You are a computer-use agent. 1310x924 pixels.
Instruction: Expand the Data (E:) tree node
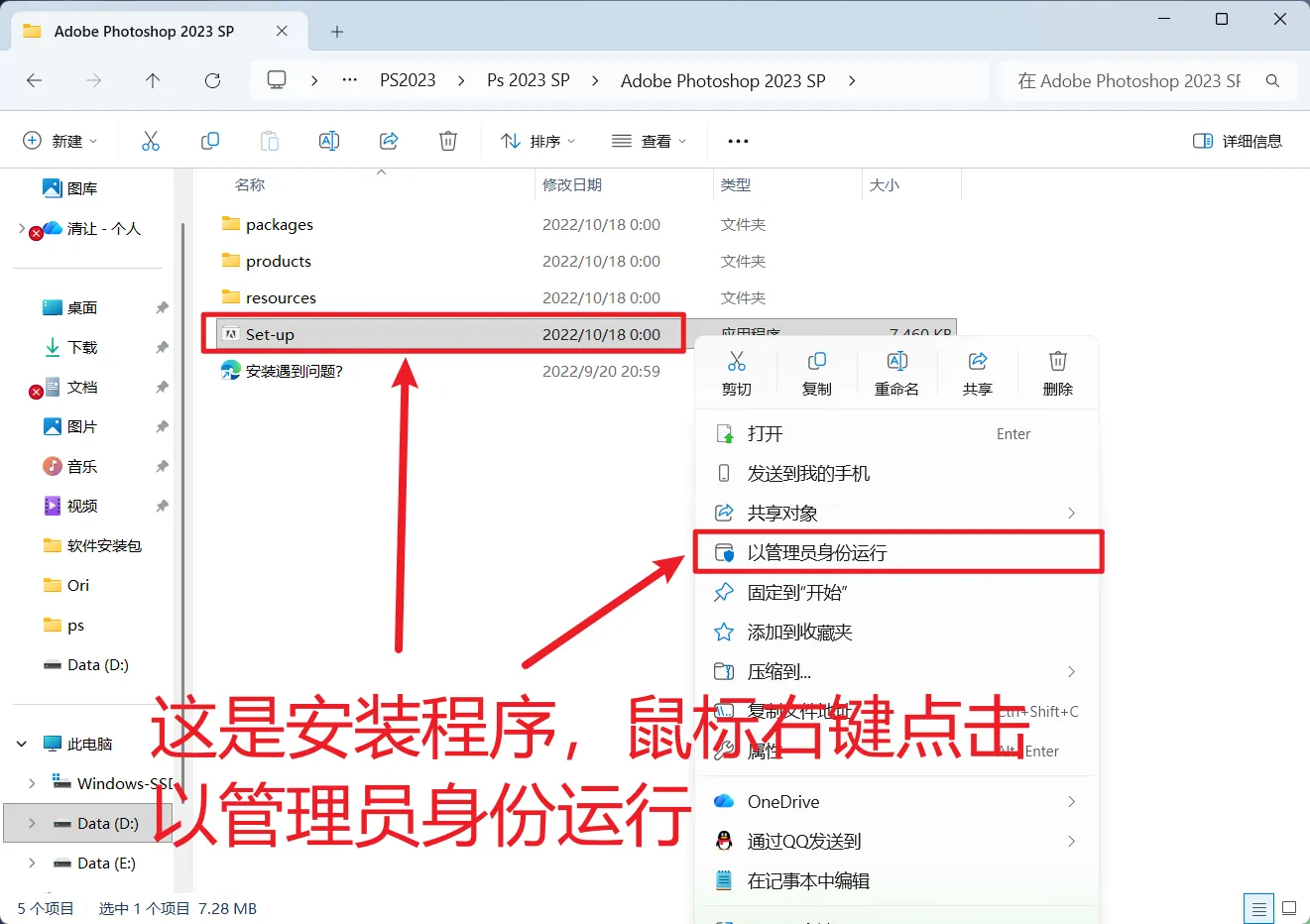32,863
